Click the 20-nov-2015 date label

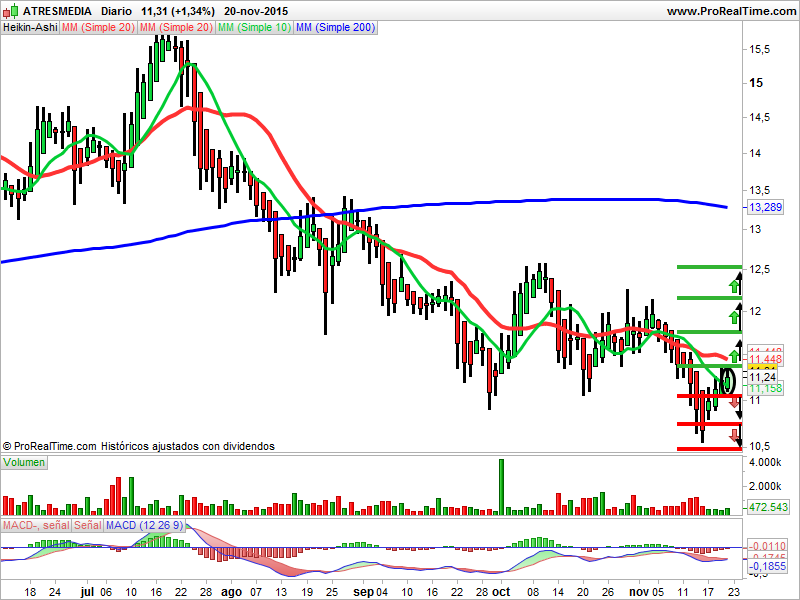[x=256, y=11]
